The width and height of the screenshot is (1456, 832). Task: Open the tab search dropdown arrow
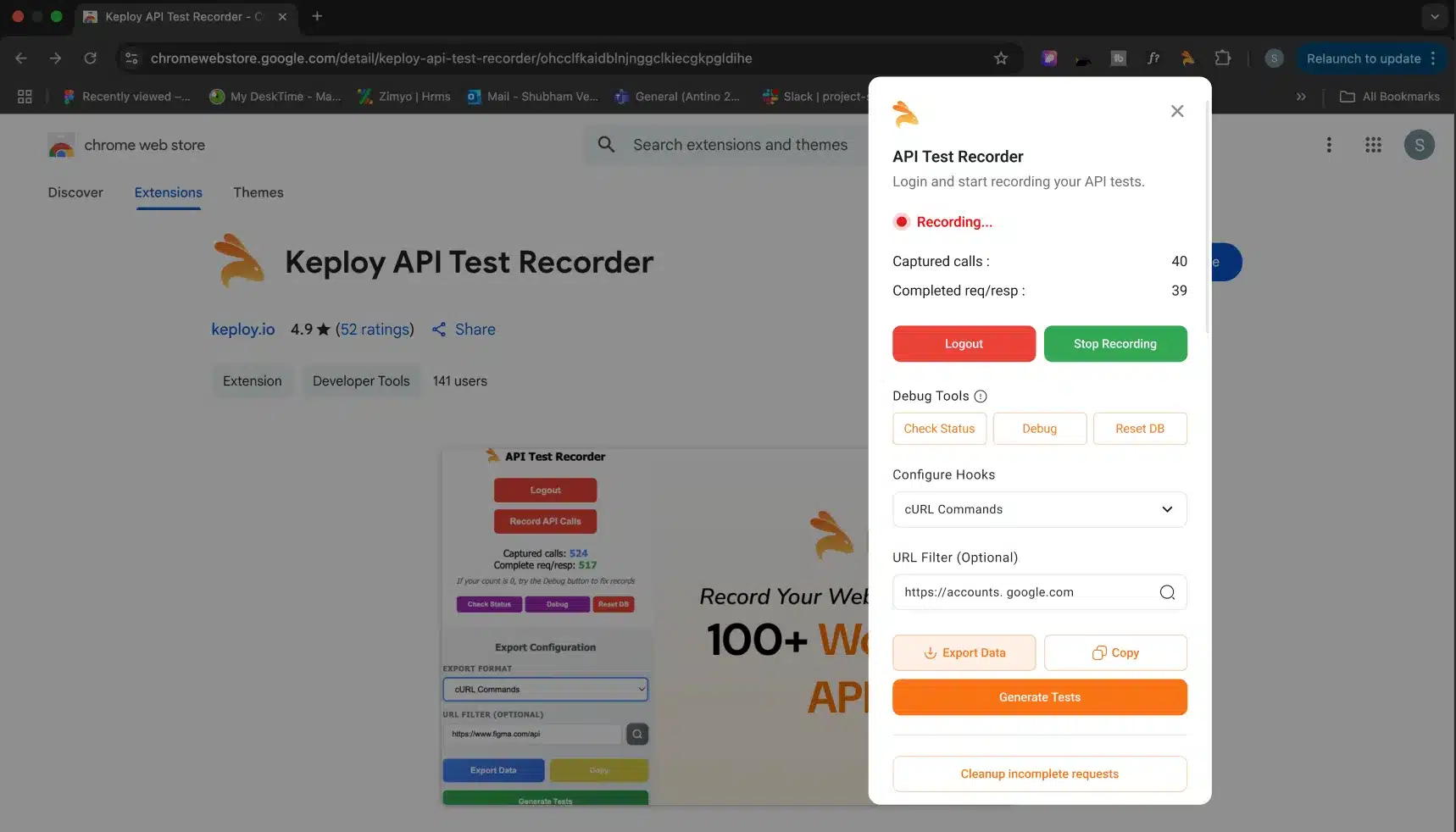click(1434, 16)
